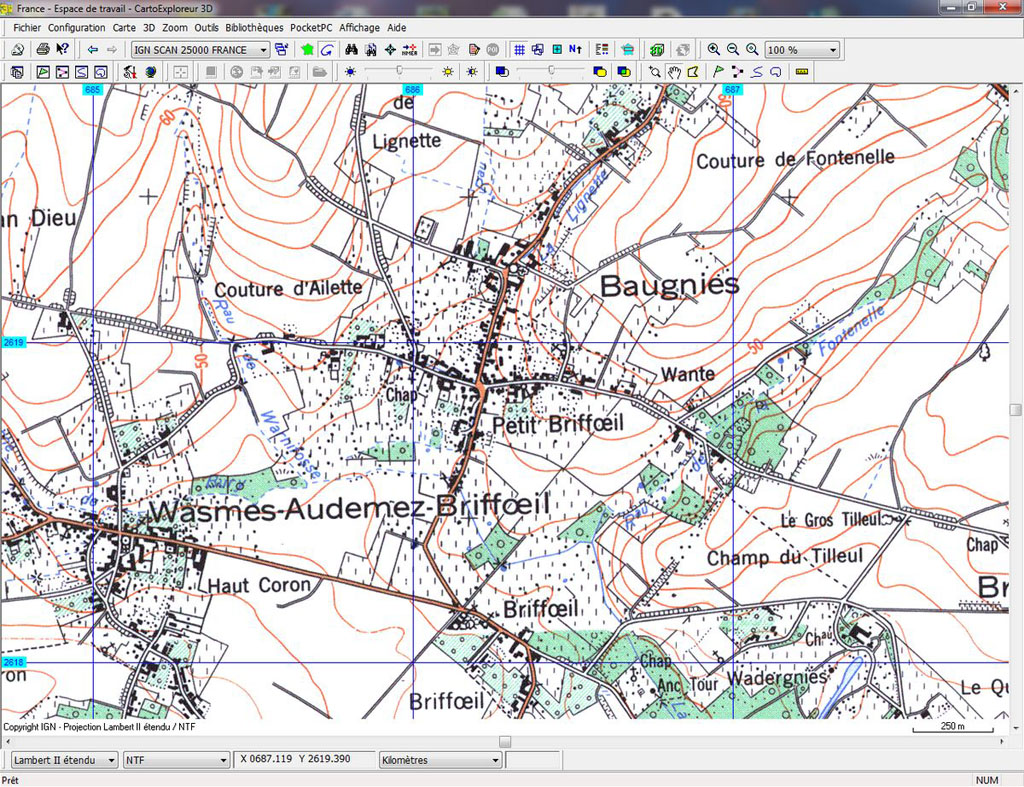The height and width of the screenshot is (787, 1024).
Task: Click the legend list icon
Action: tap(601, 50)
